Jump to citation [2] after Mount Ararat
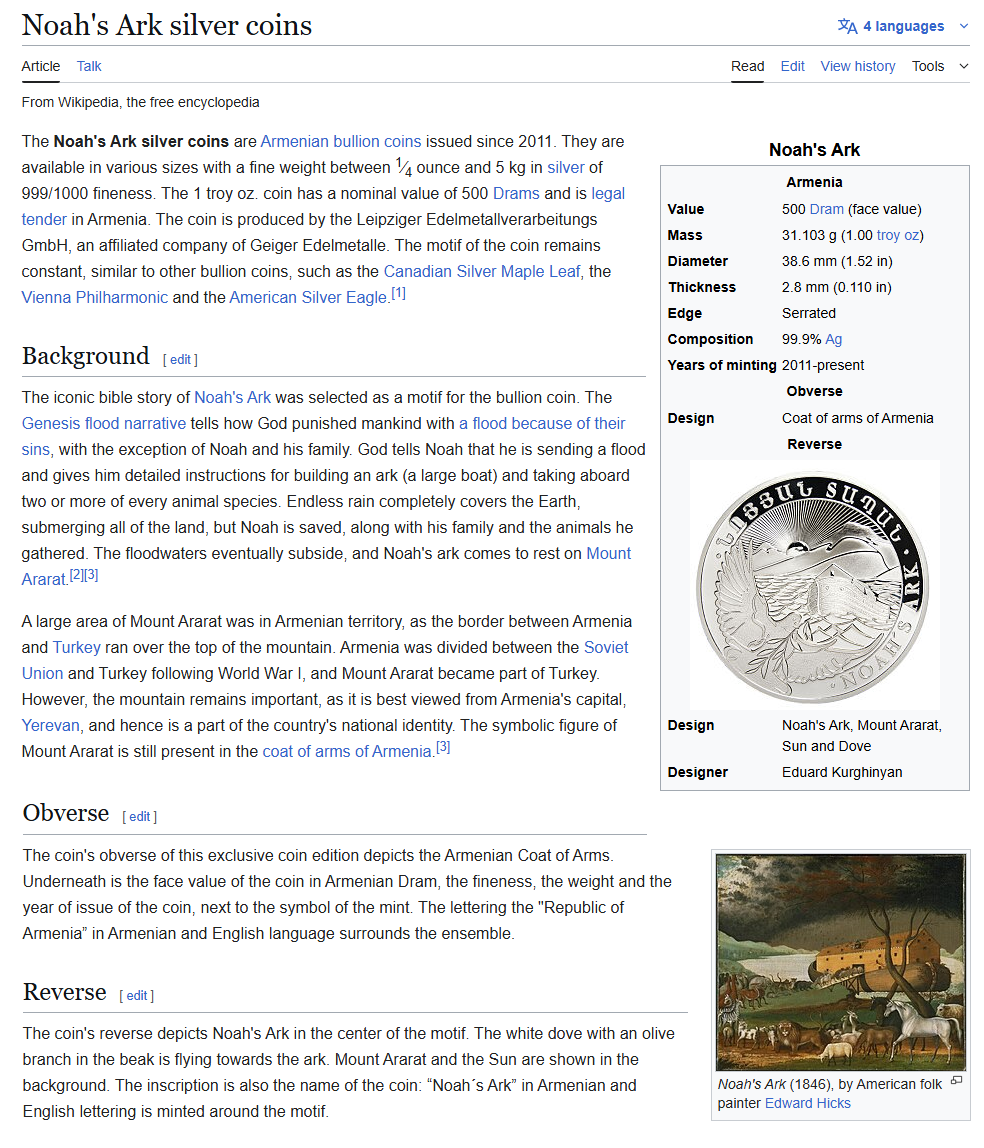 [x=76, y=575]
